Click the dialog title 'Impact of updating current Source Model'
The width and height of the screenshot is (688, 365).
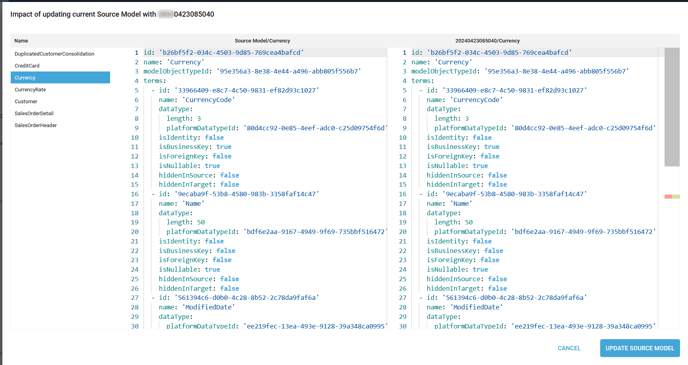[x=83, y=14]
